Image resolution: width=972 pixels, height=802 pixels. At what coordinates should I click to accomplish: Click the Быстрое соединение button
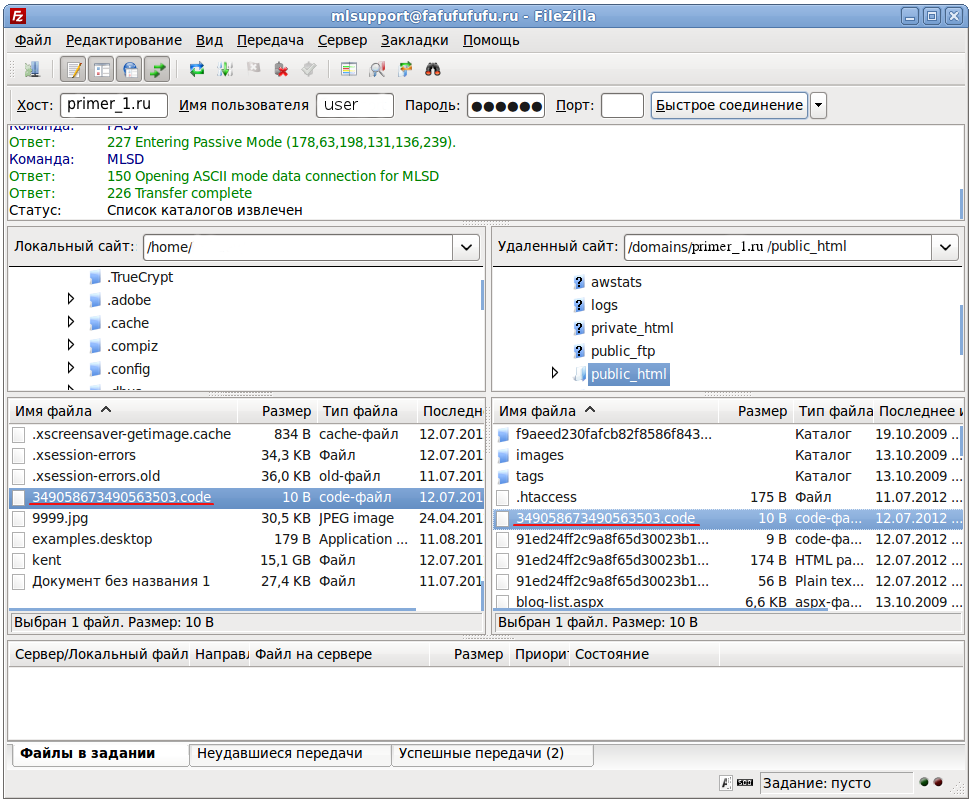(729, 105)
